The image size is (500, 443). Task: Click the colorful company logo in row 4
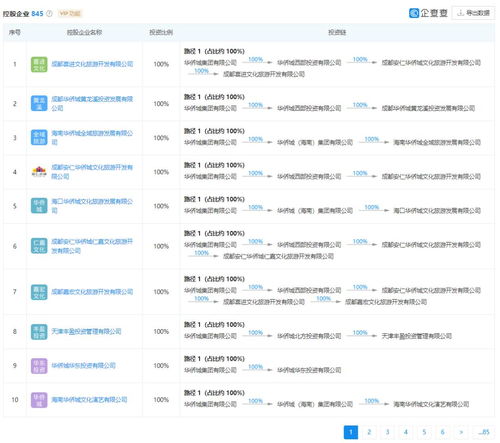[x=39, y=172]
